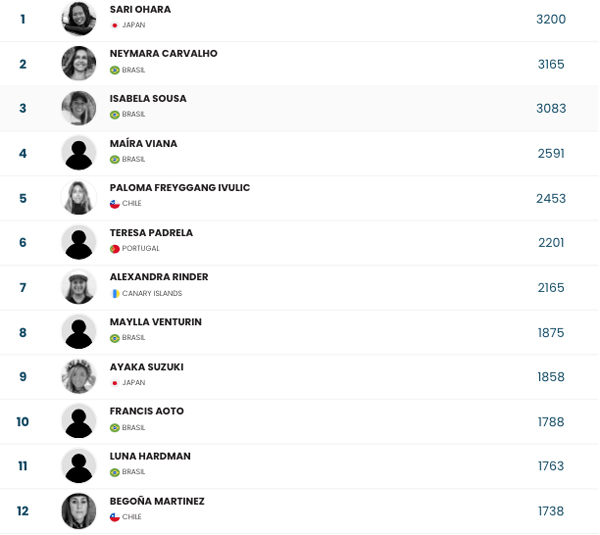Click Luna Hardman's placeholder avatar icon
Screen dimensions: 600x535
79,466
